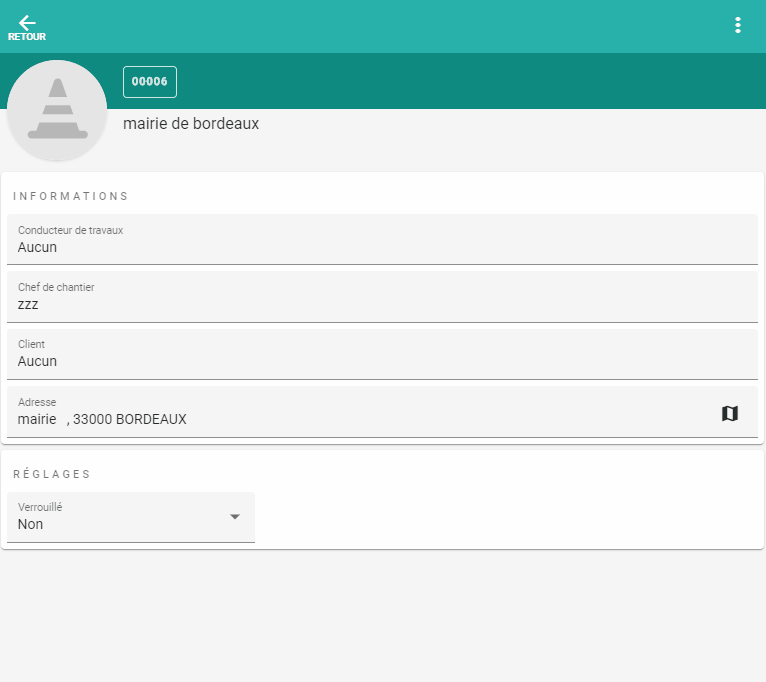The width and height of the screenshot is (766, 682).
Task: Click the RÉGLAGES section header
Action: click(x=52, y=474)
